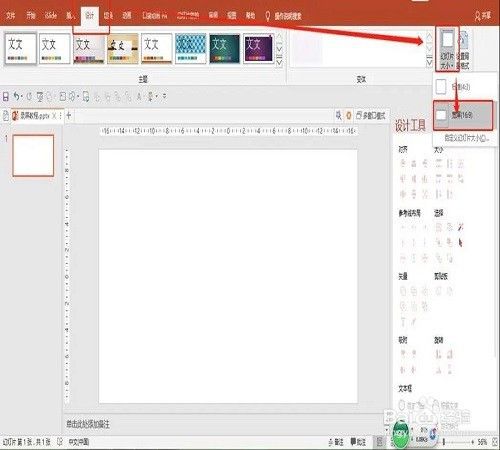Viewport: 500px width, 450px height.
Task: Click the Format Background ribbon icon
Action: pyautogui.click(x=464, y=50)
